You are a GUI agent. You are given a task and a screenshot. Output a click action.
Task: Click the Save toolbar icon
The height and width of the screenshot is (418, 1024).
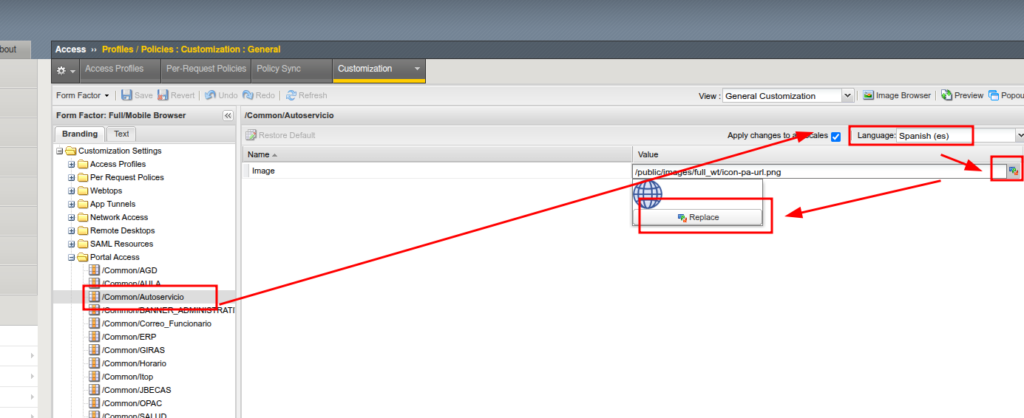coord(137,95)
